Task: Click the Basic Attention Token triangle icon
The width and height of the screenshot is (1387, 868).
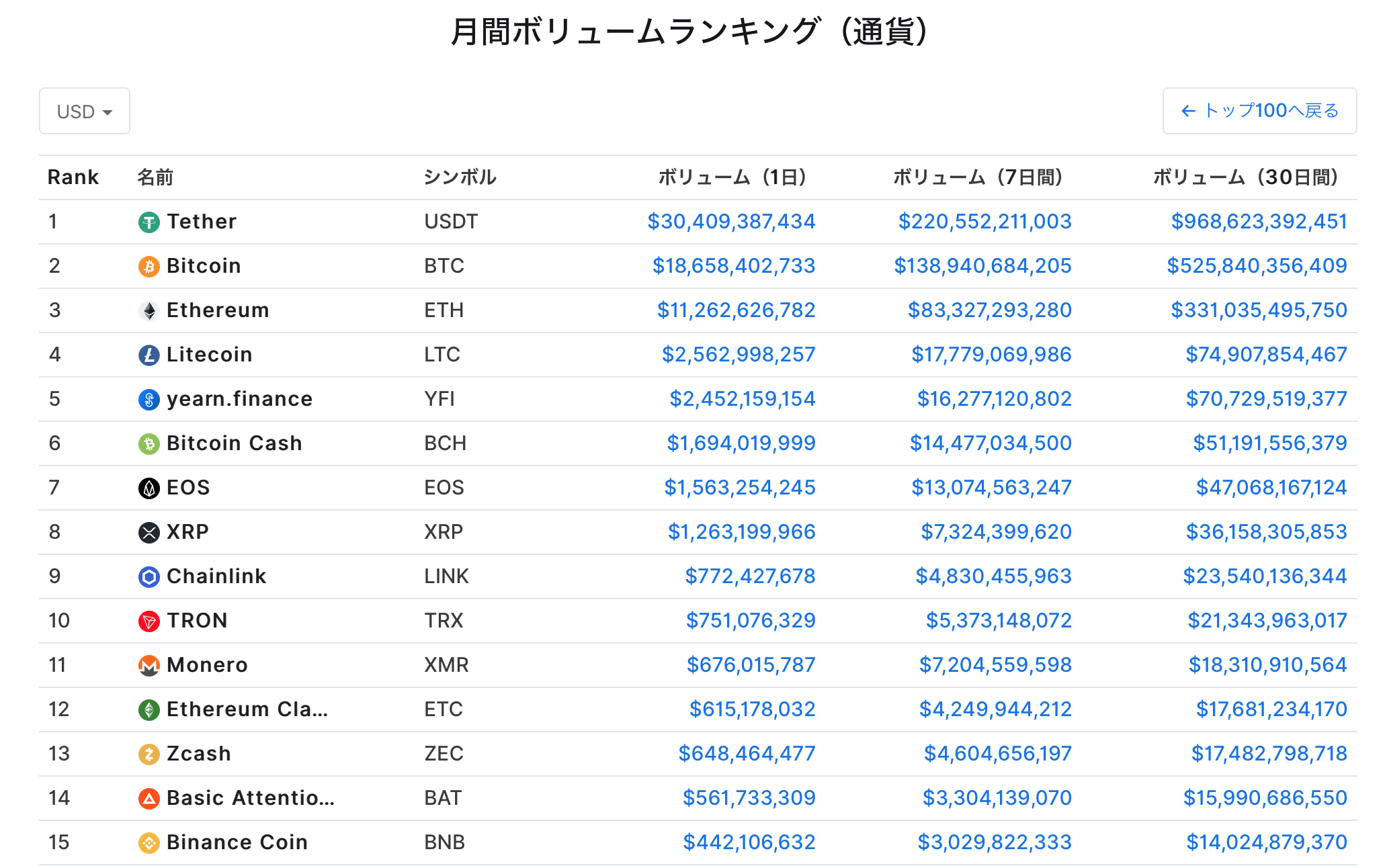Action: (149, 798)
